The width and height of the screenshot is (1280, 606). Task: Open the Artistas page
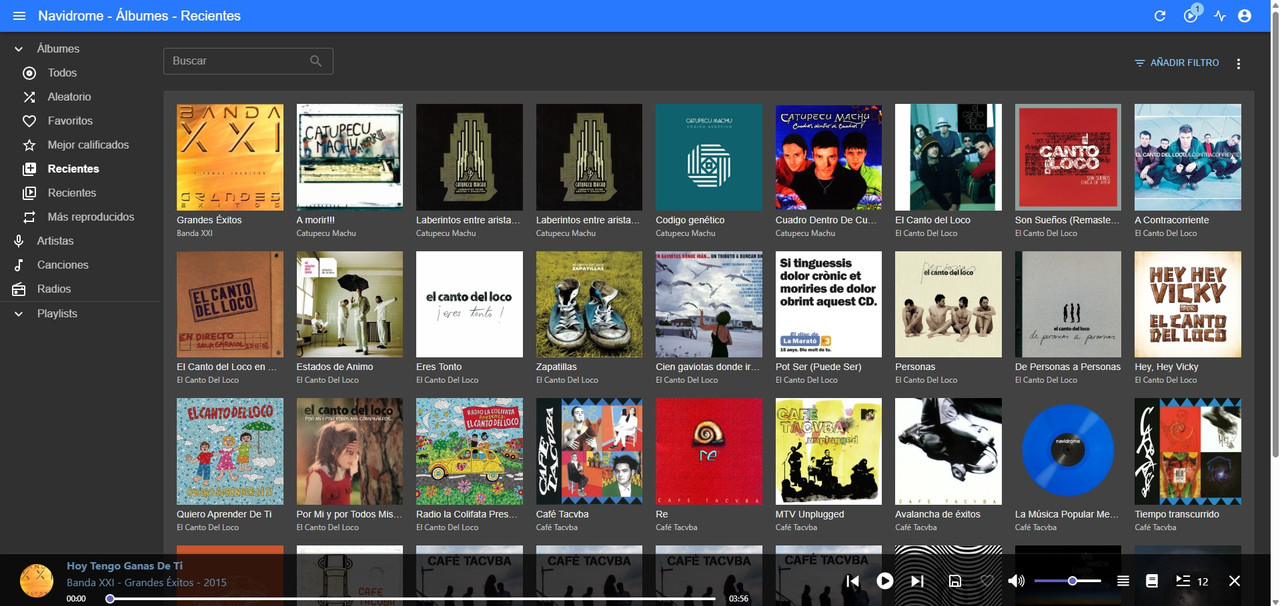click(80, 241)
